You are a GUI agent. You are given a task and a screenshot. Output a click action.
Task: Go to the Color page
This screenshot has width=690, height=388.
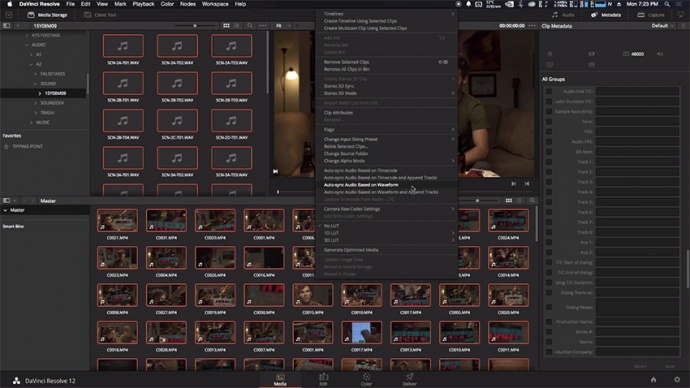tap(366, 380)
